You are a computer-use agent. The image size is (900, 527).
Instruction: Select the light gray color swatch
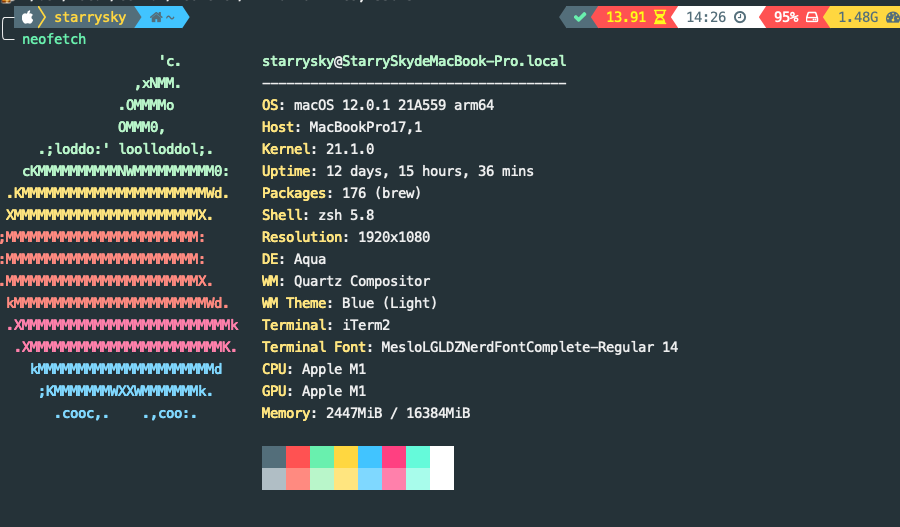274,479
